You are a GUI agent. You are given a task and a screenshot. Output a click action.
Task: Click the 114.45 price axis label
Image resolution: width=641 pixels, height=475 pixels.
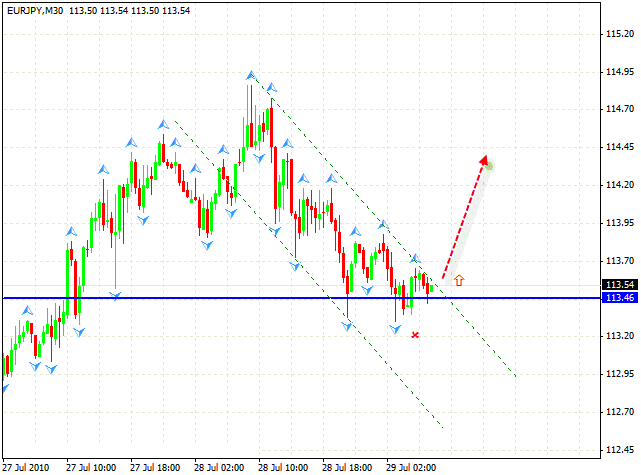click(620, 147)
